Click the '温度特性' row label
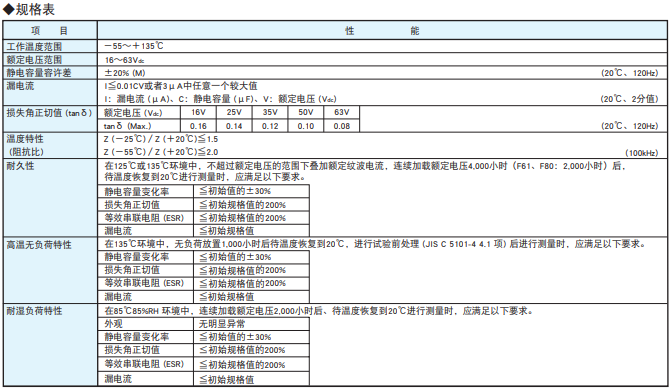The image size is (670, 392). point(25,139)
